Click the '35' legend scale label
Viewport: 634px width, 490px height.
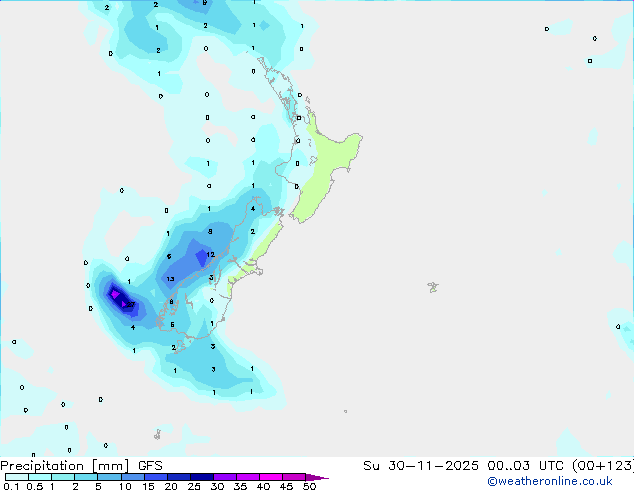point(240,486)
